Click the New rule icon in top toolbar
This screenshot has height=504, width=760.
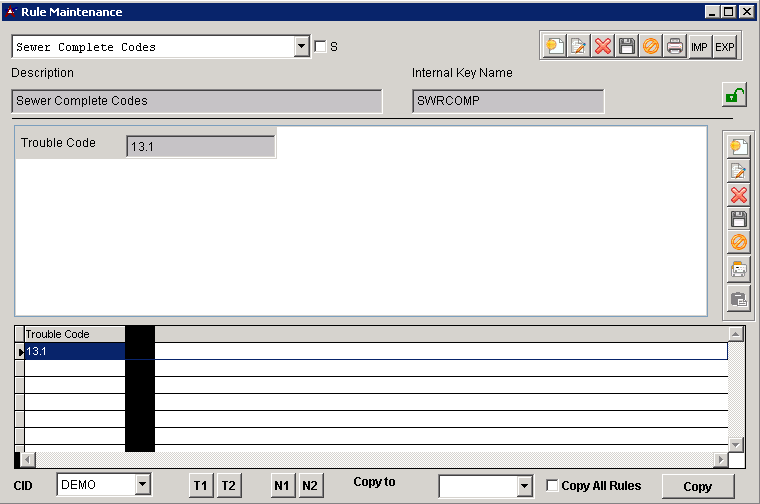(x=553, y=47)
